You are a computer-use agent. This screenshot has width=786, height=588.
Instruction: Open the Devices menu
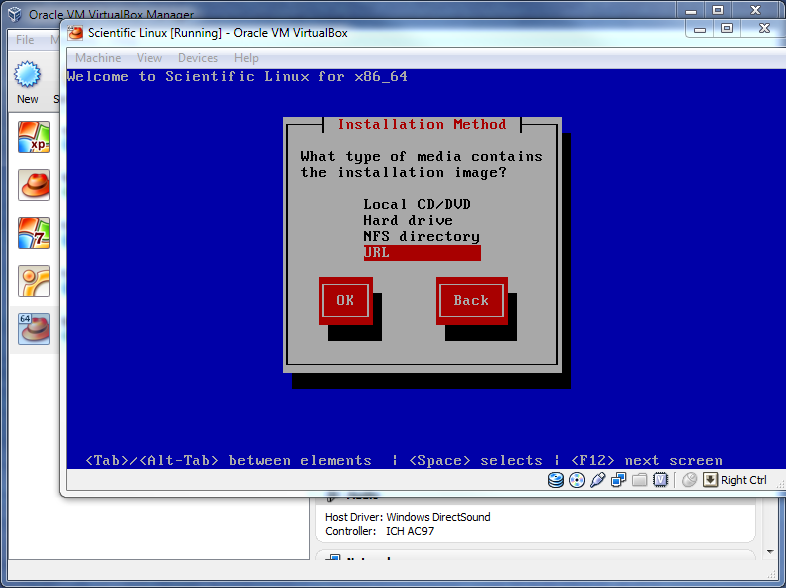(x=198, y=58)
